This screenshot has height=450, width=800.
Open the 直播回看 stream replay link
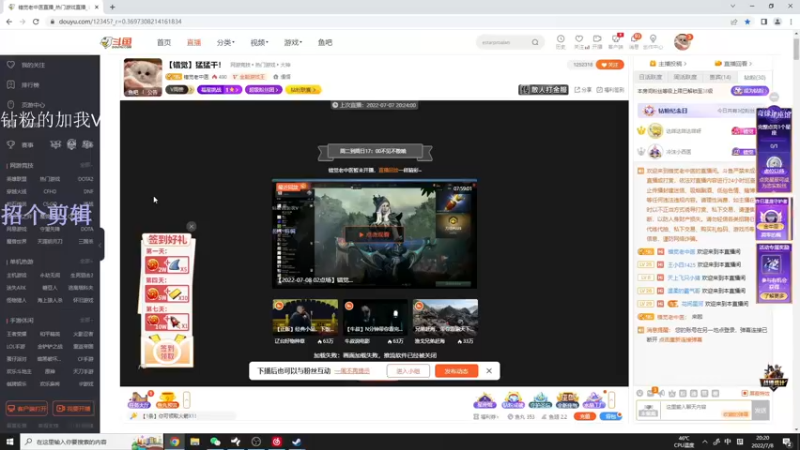733,64
